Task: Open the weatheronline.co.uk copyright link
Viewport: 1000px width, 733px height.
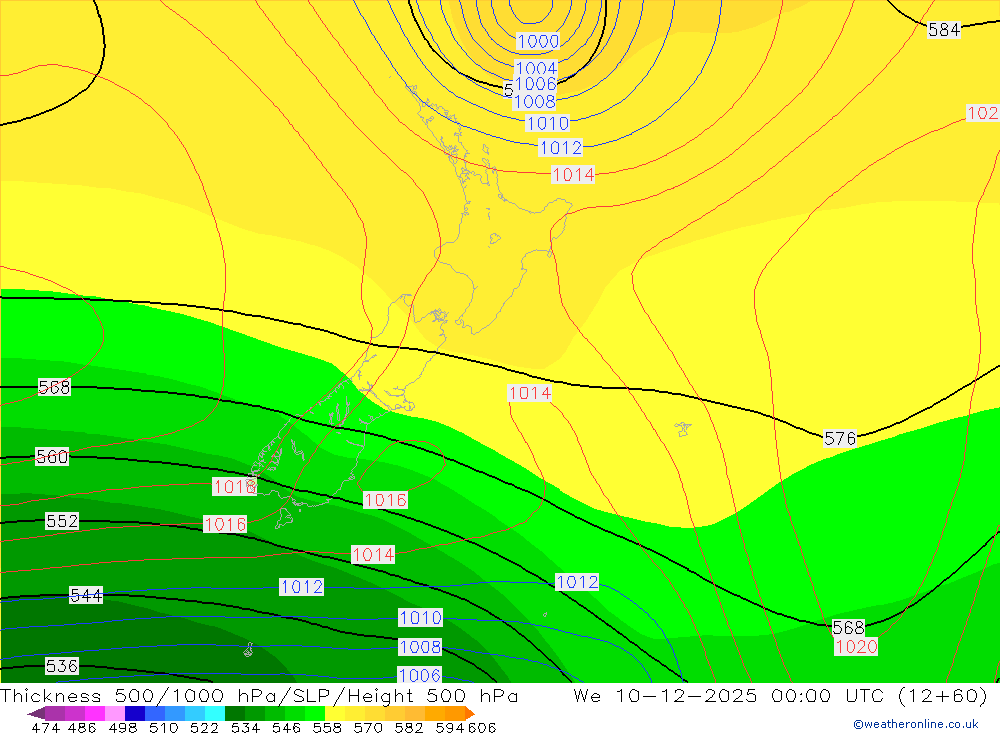Action: (x=916, y=724)
